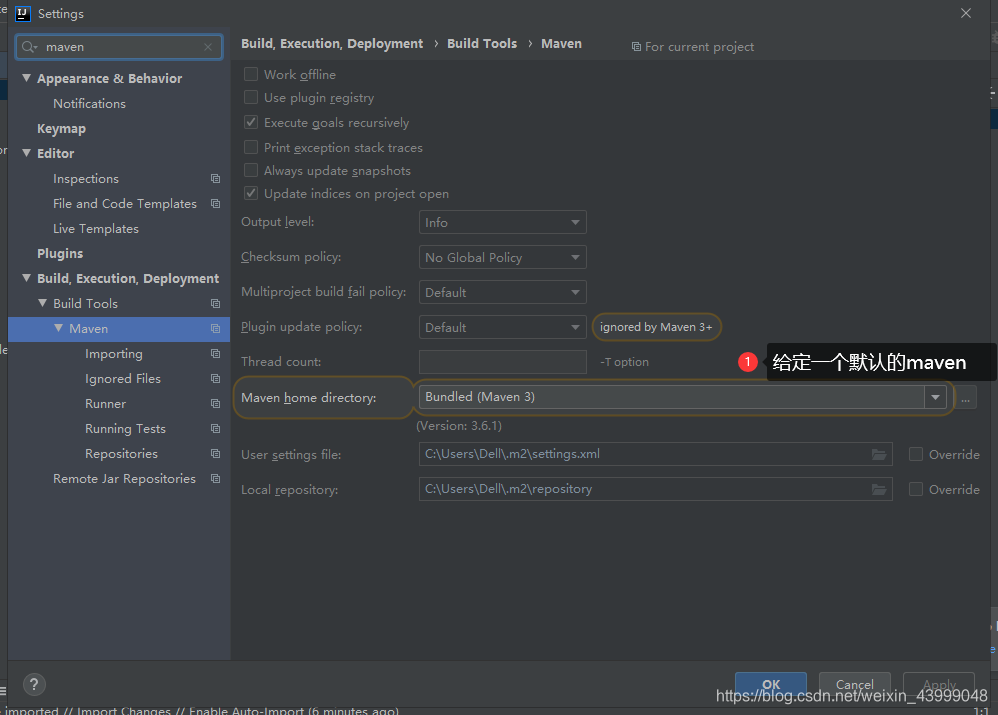Open the Maven home directory dropdown arrow
Screen dimensions: 998x715
pyautogui.click(x=935, y=397)
